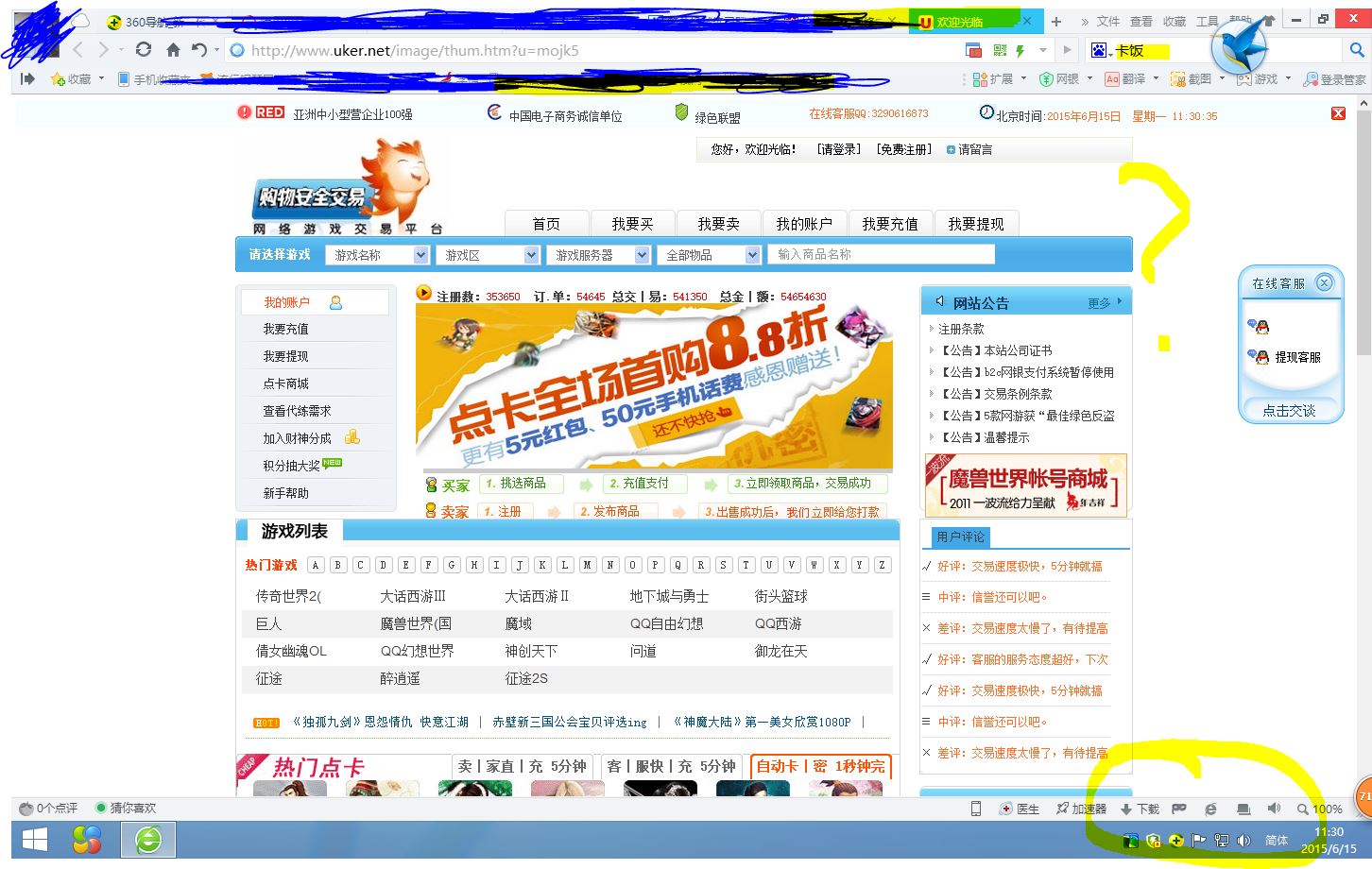Filter game list by letter A
The width and height of the screenshot is (1372, 869).
click(316, 565)
